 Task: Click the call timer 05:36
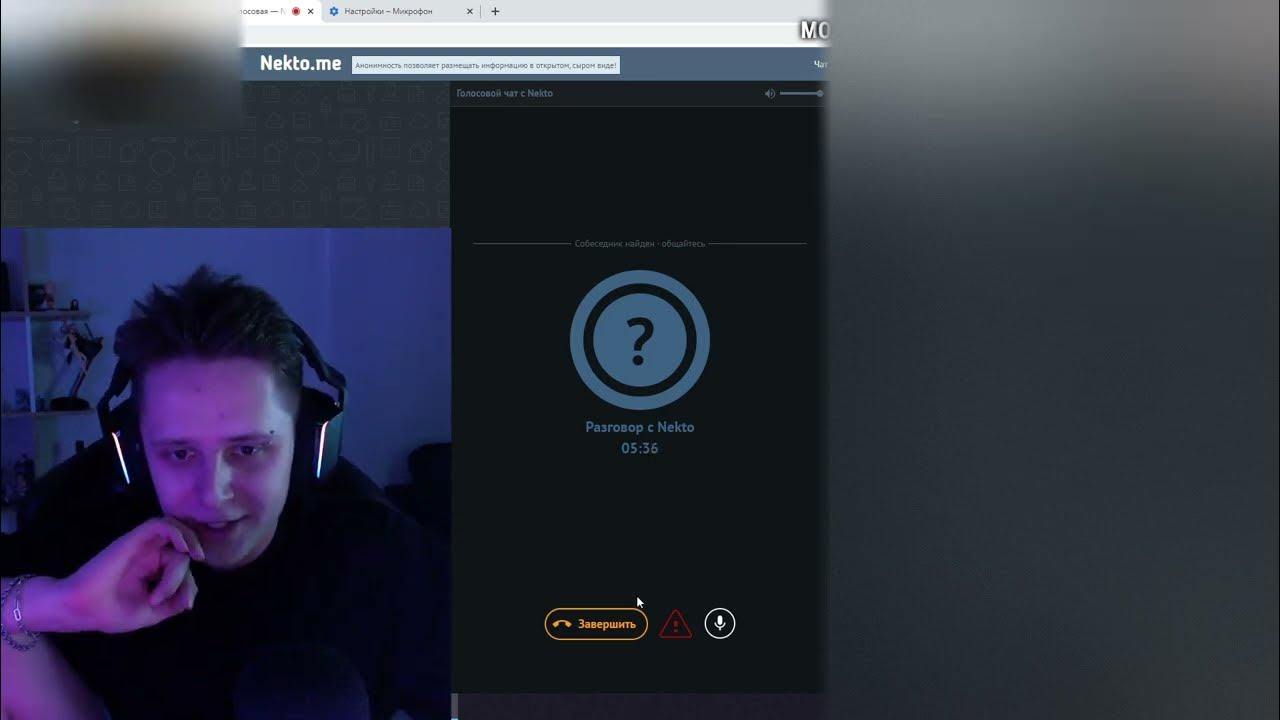click(x=640, y=449)
